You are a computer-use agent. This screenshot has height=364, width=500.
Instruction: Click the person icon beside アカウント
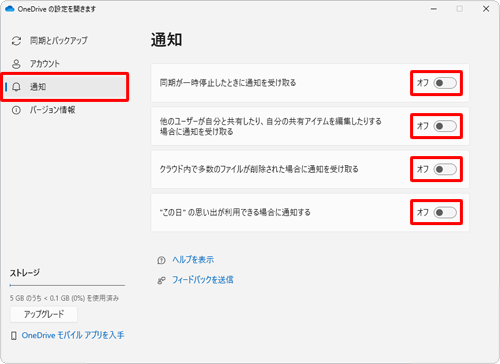click(x=16, y=64)
